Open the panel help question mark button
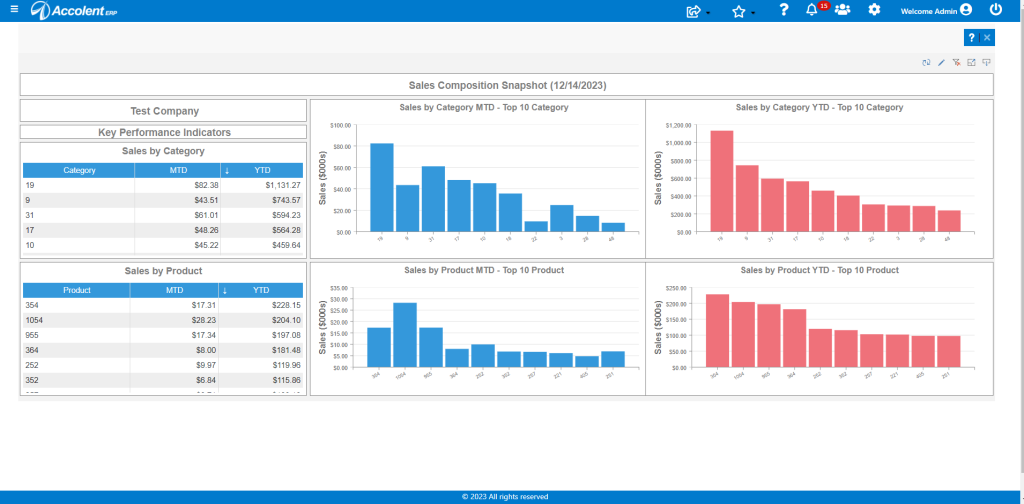 pyautogui.click(x=971, y=38)
